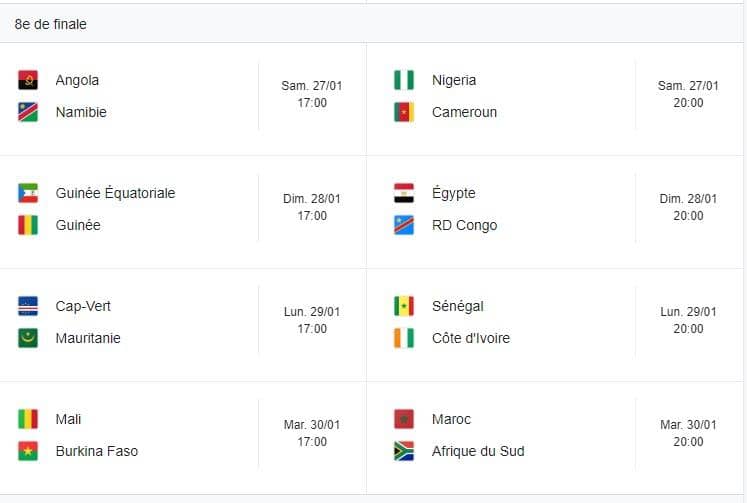
Task: Select the Burkina Faso flag icon
Action: point(28,451)
